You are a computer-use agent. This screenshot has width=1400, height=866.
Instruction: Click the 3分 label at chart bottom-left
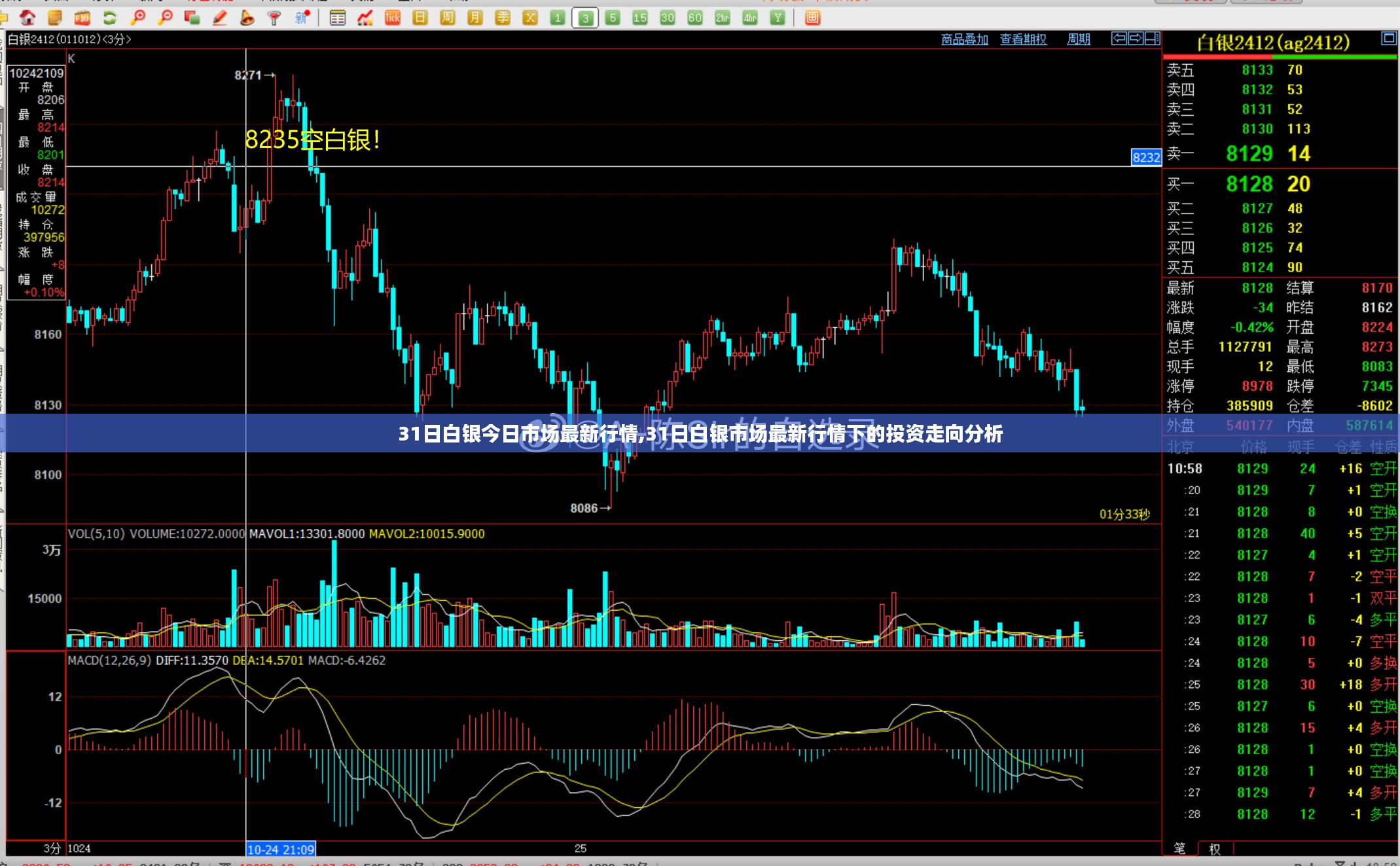pyautogui.click(x=52, y=849)
